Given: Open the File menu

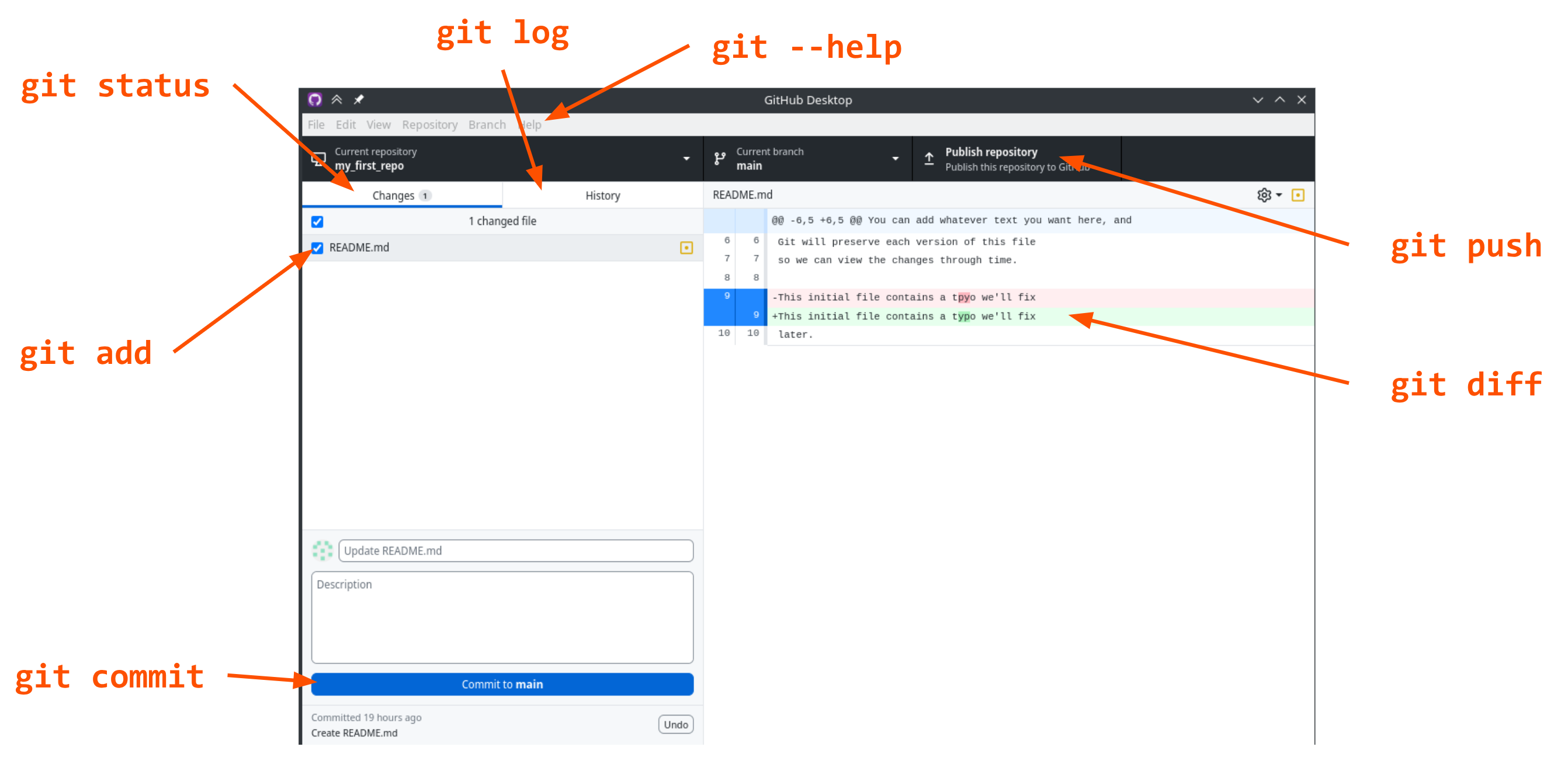Looking at the screenshot, I should click(x=316, y=125).
